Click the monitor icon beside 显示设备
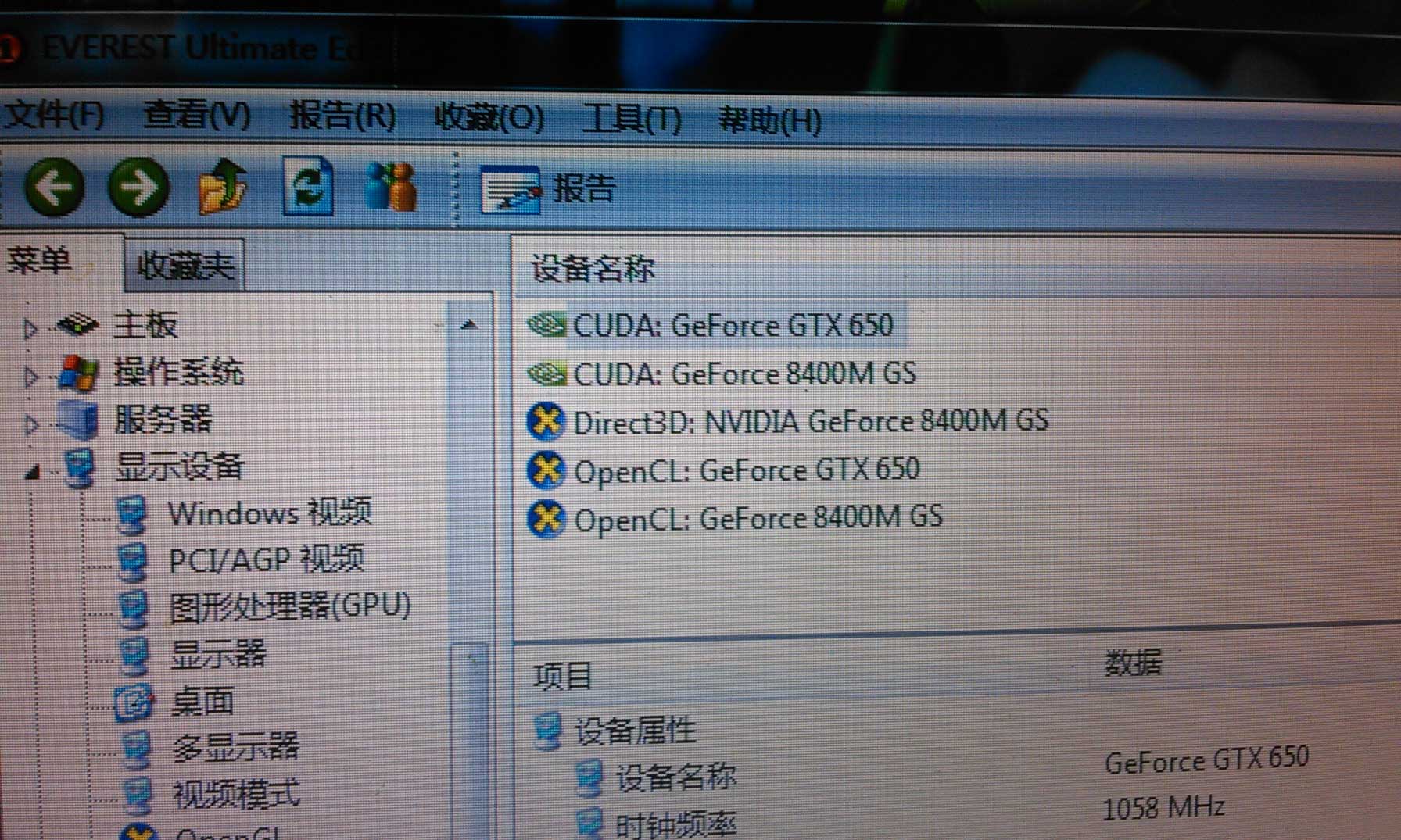1401x840 pixels. 80,467
